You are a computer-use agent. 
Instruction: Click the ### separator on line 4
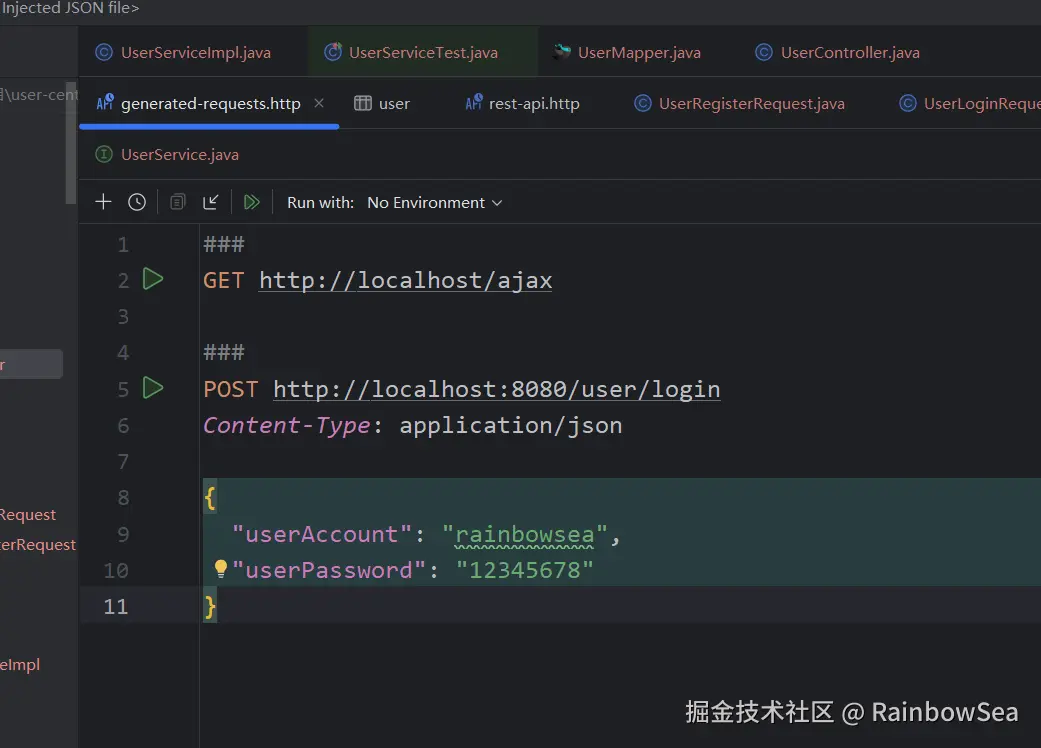pyautogui.click(x=224, y=352)
